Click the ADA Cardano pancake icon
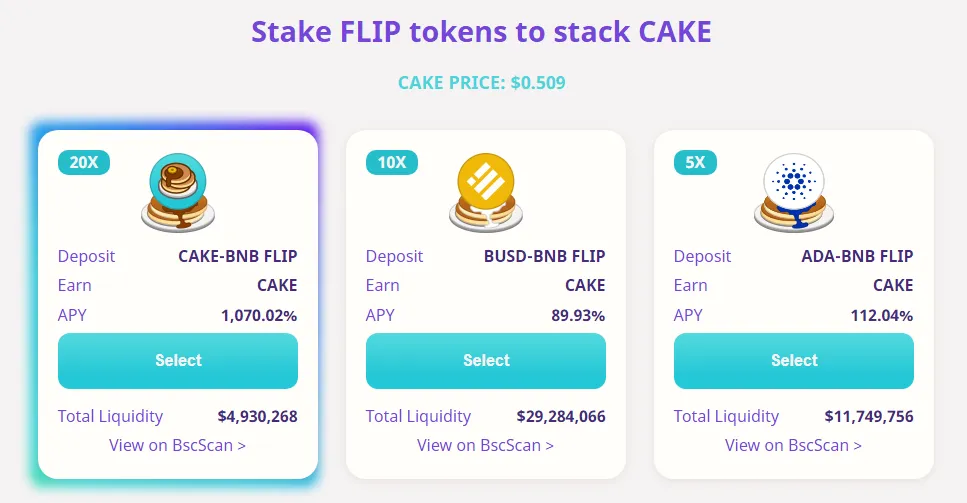The height and width of the screenshot is (503, 967). [x=794, y=192]
